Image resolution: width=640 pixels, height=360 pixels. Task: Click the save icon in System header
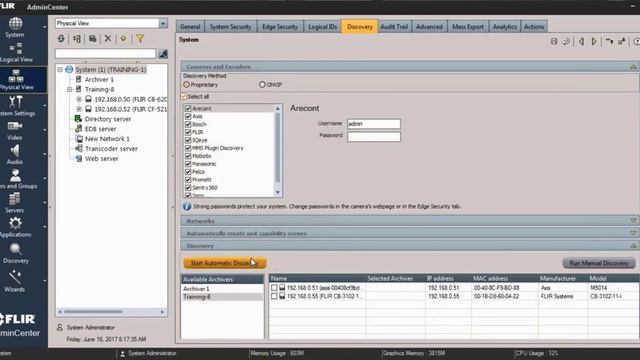[x=554, y=41]
